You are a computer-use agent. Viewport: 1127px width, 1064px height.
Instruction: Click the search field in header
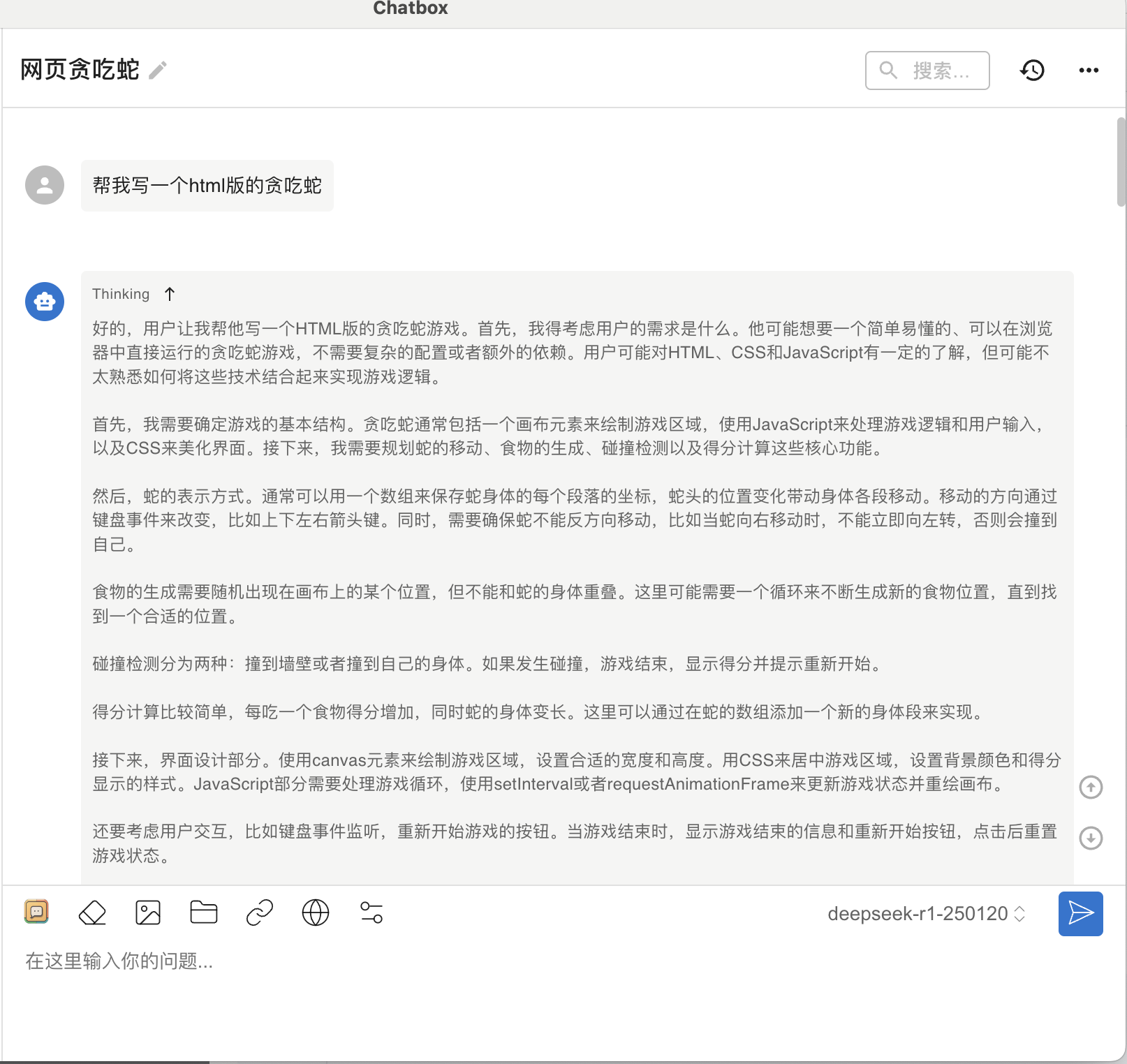(x=927, y=71)
